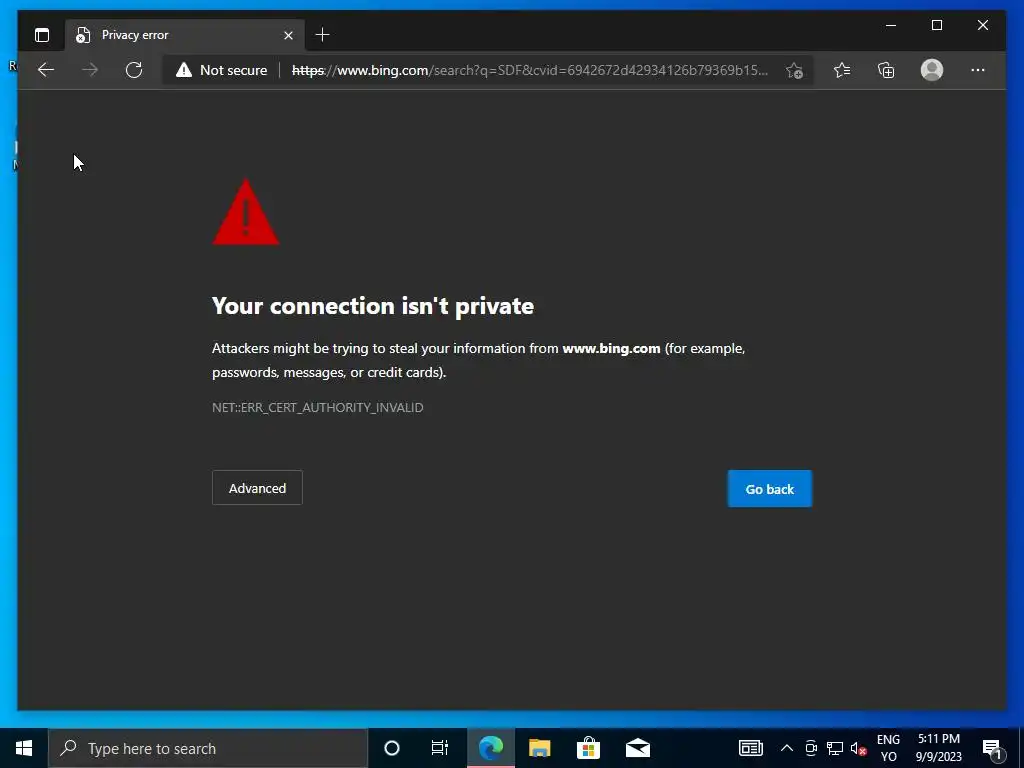Go back with the back arrow
Image resolution: width=1024 pixels, height=768 pixels.
(46, 70)
